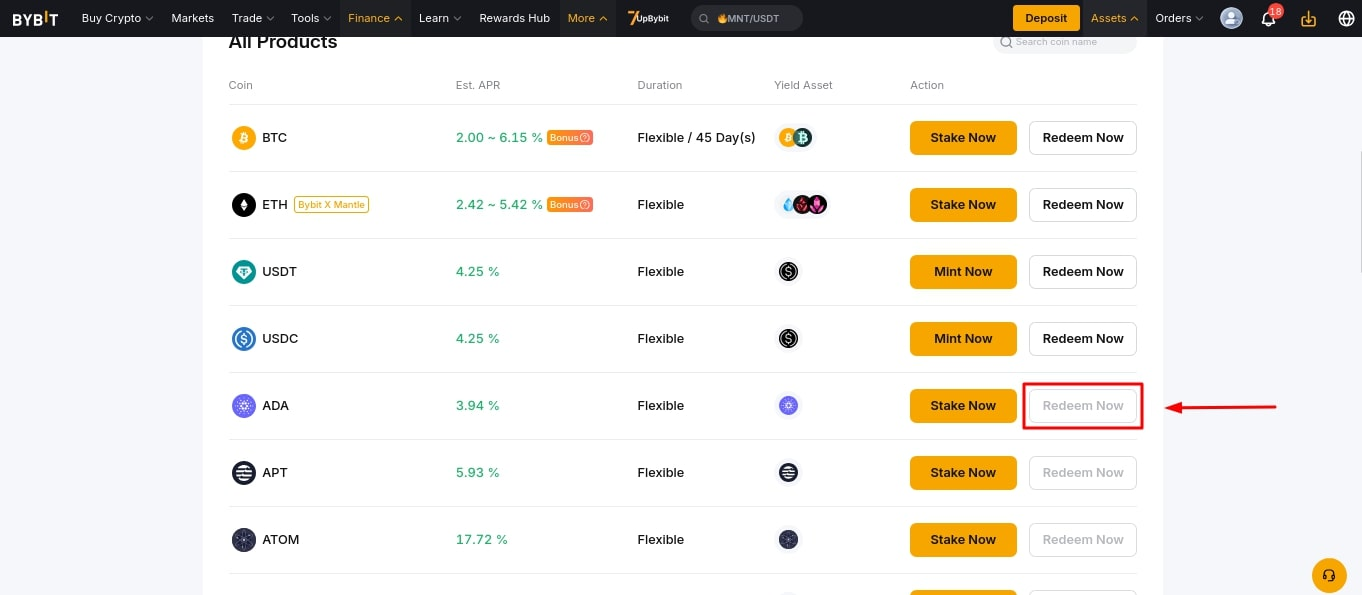The image size is (1362, 595).
Task: Click the Bybit logo
Action: (35, 18)
